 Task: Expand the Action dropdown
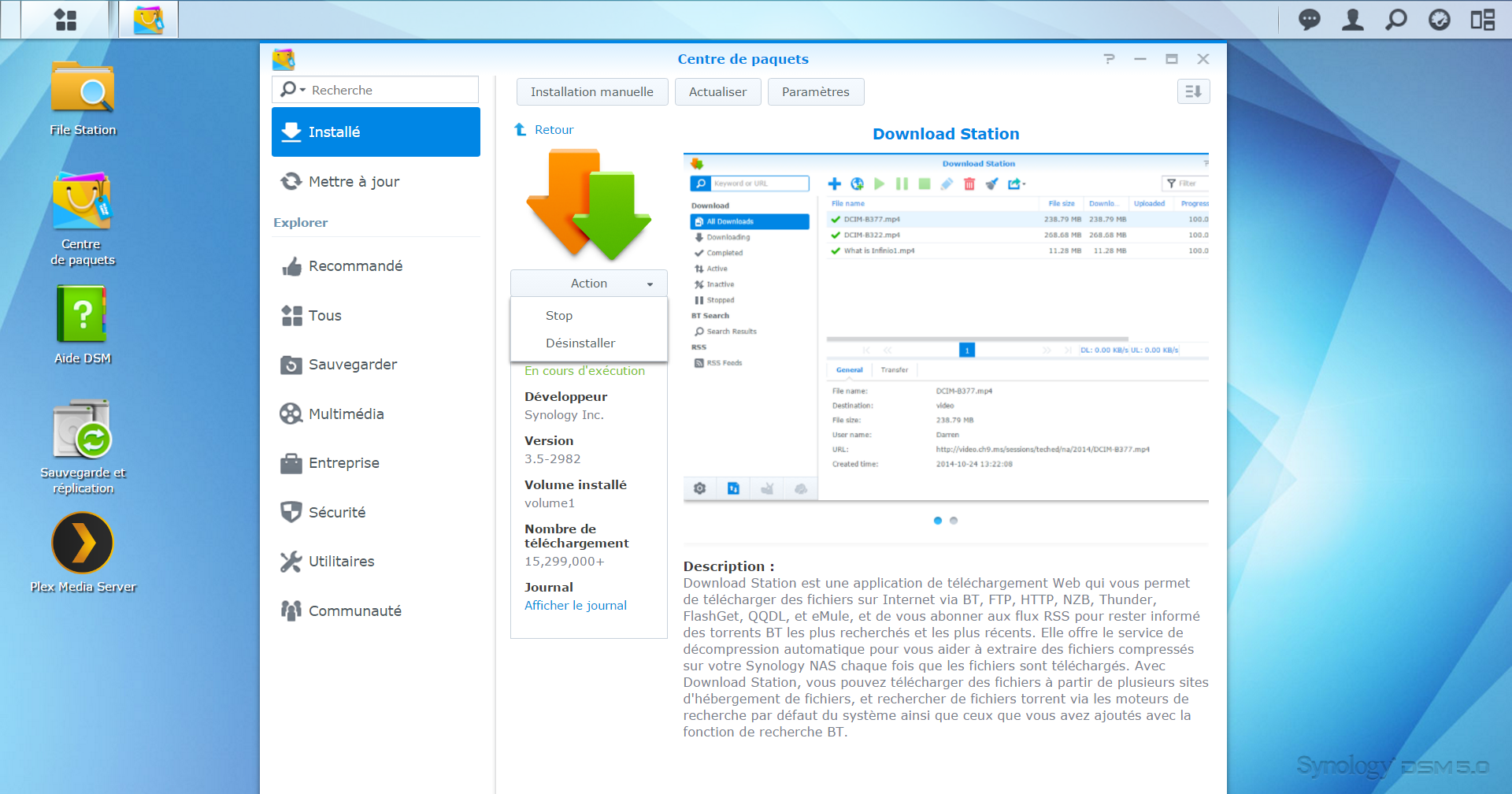pos(588,284)
